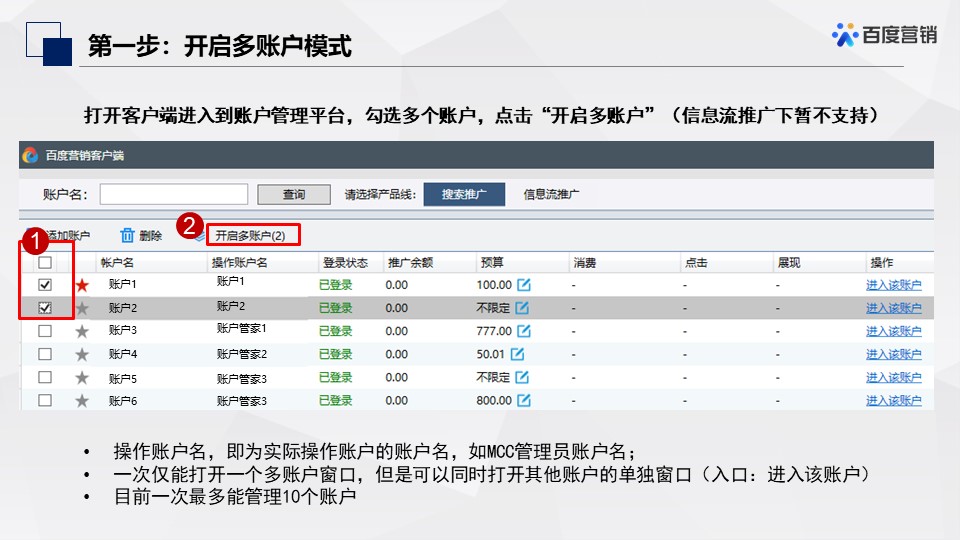
Task: Click the 操作 column header
Action: (882, 263)
